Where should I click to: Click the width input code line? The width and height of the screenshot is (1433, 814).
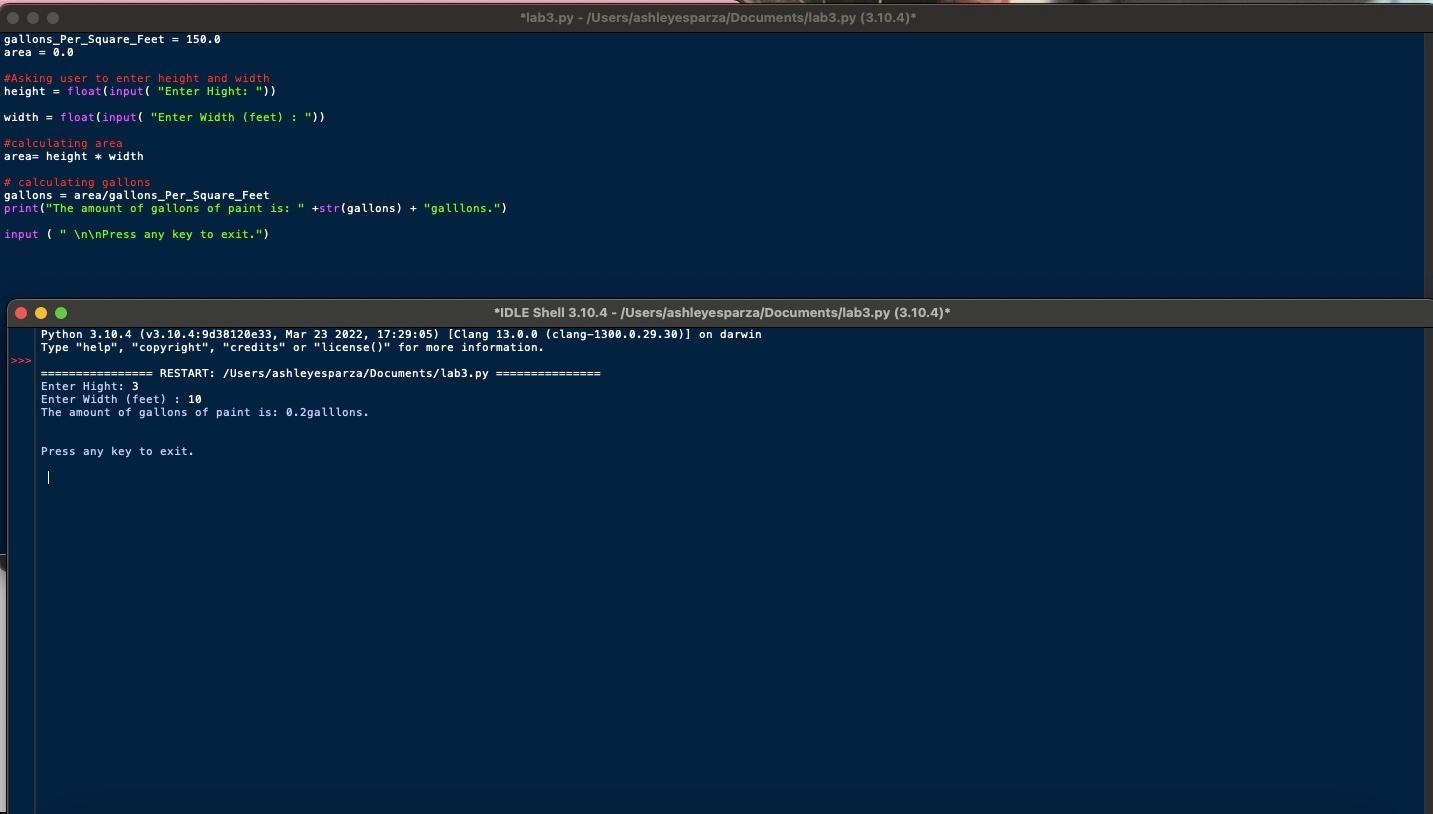tap(163, 117)
